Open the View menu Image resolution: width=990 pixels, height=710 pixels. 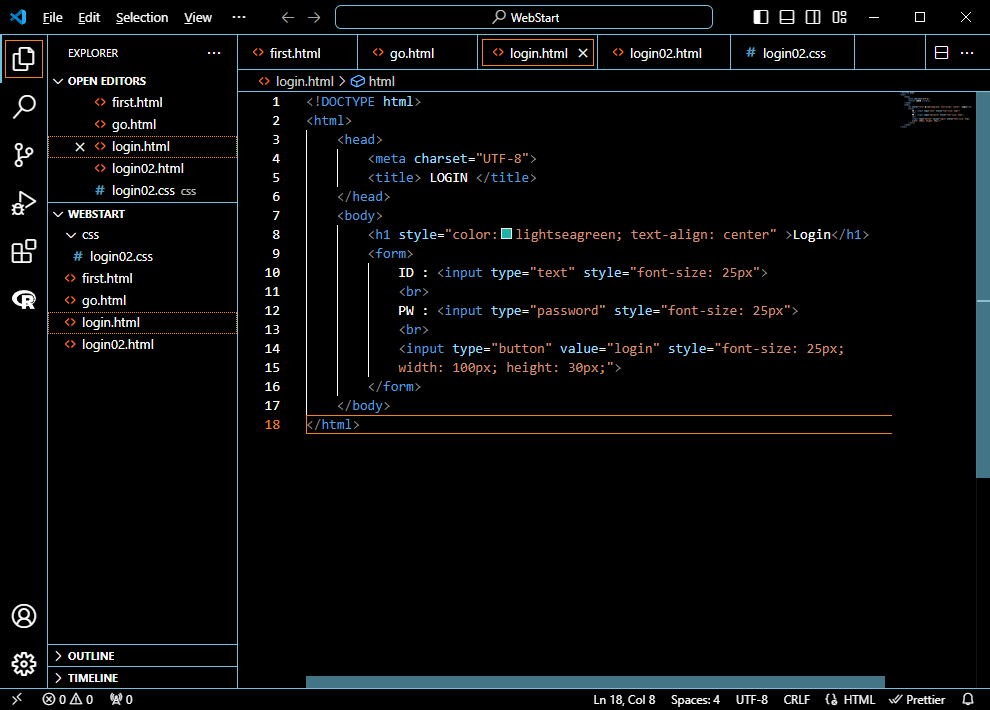click(x=198, y=18)
